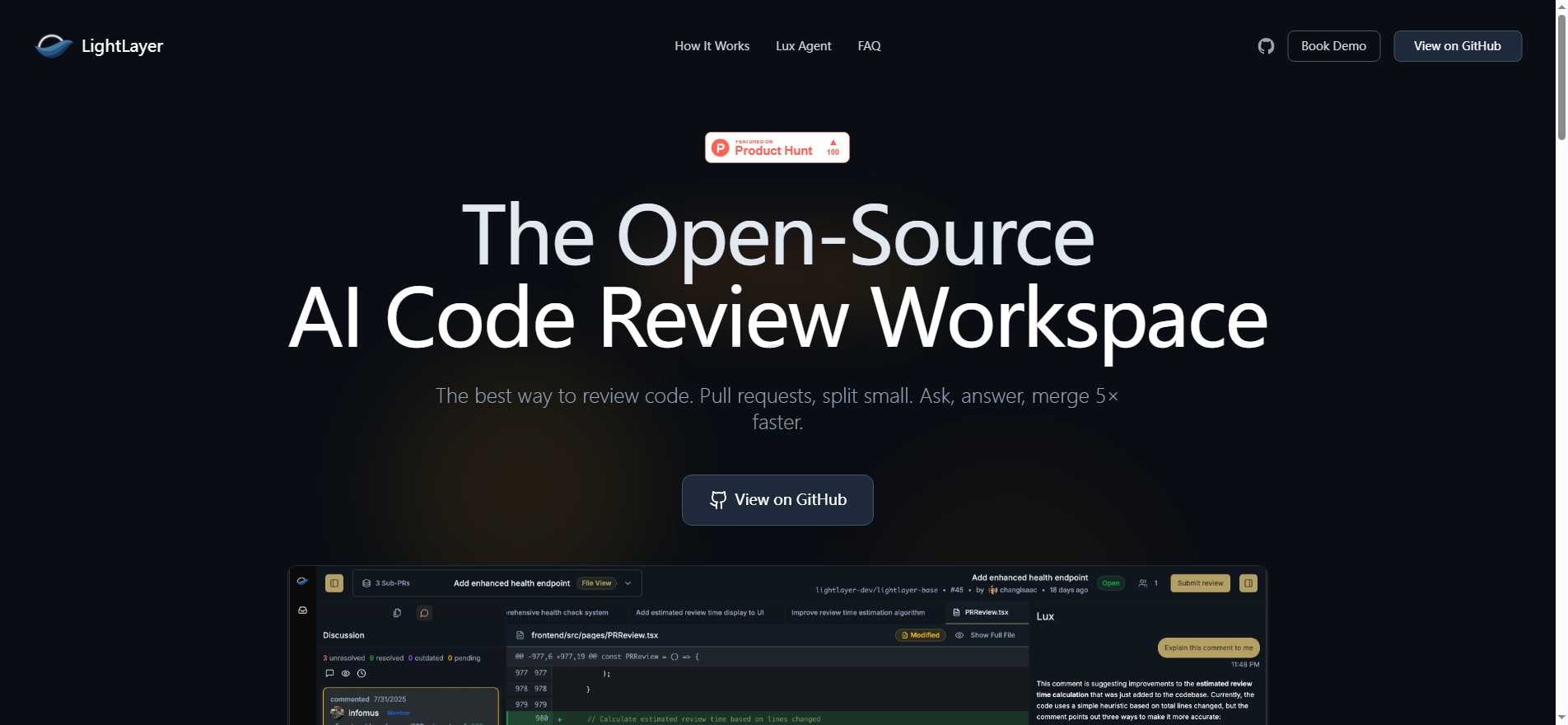Click the page vertical scrollbar thumb
The image size is (1568, 725).
coord(1561,77)
